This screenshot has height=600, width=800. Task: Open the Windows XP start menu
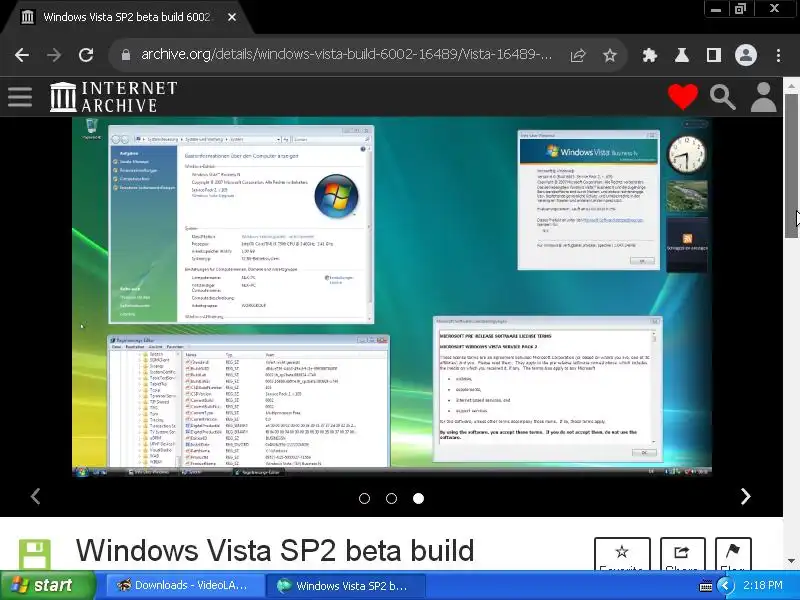[x=47, y=585]
